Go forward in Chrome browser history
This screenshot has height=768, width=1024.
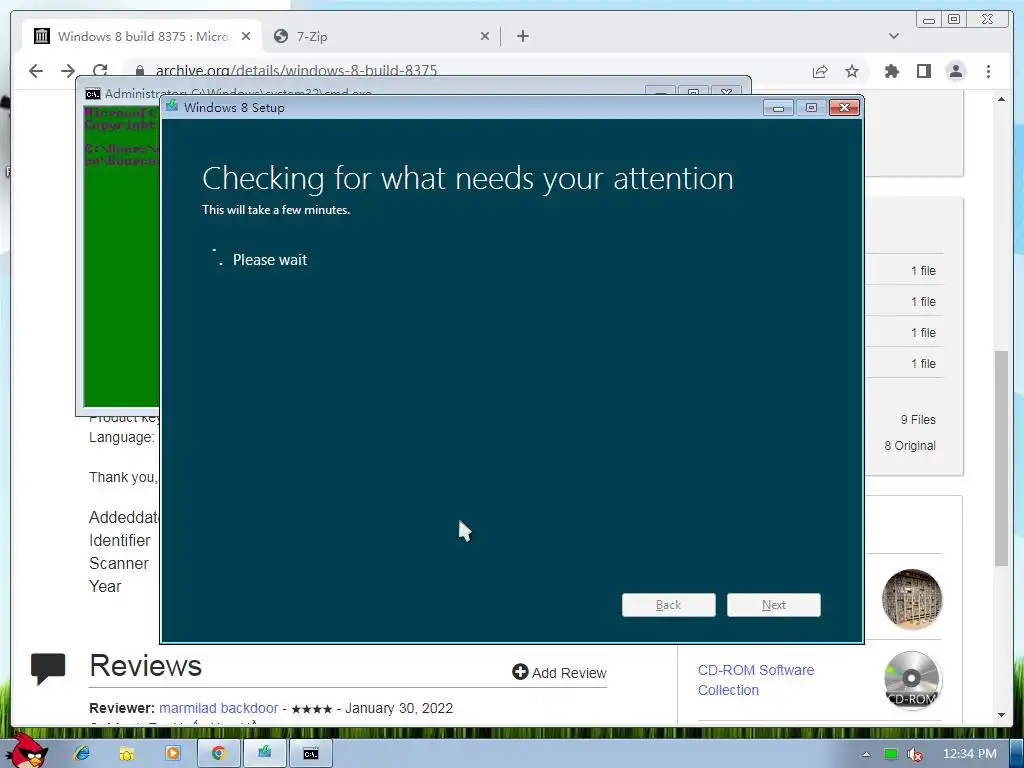tap(68, 71)
